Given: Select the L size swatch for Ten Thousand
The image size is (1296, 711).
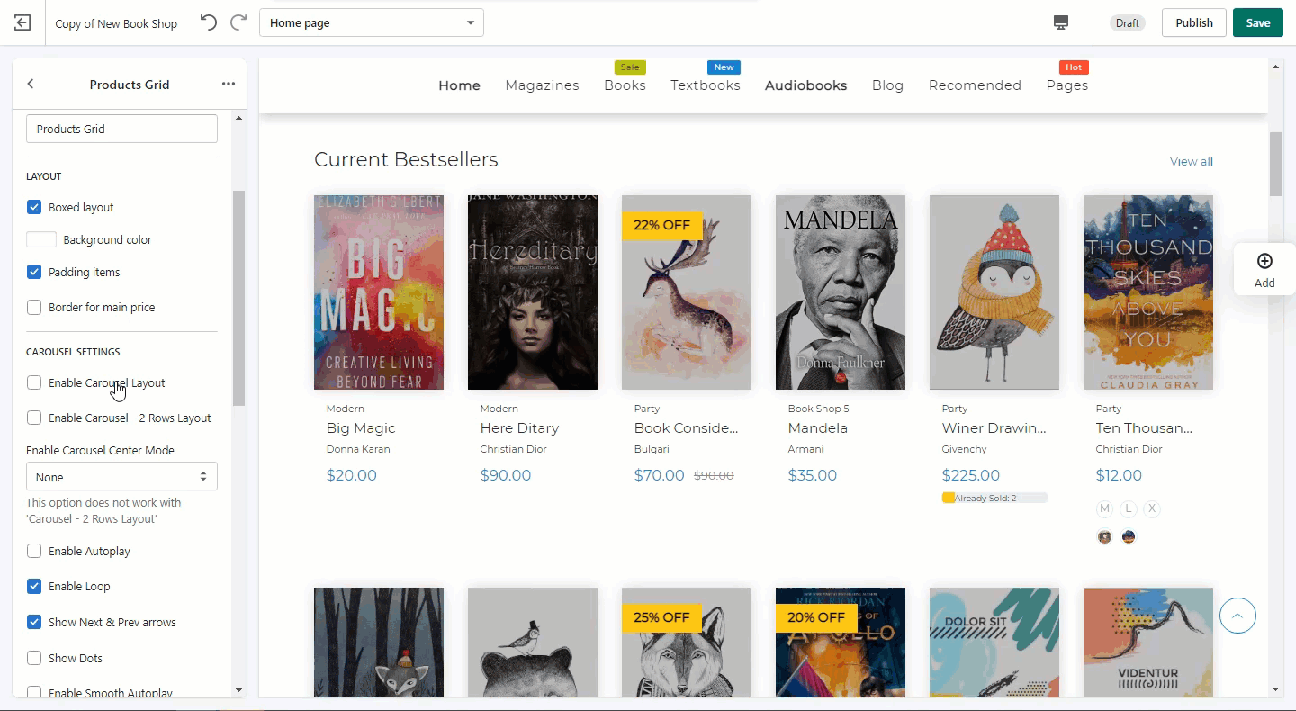Looking at the screenshot, I should pyautogui.click(x=1128, y=508).
